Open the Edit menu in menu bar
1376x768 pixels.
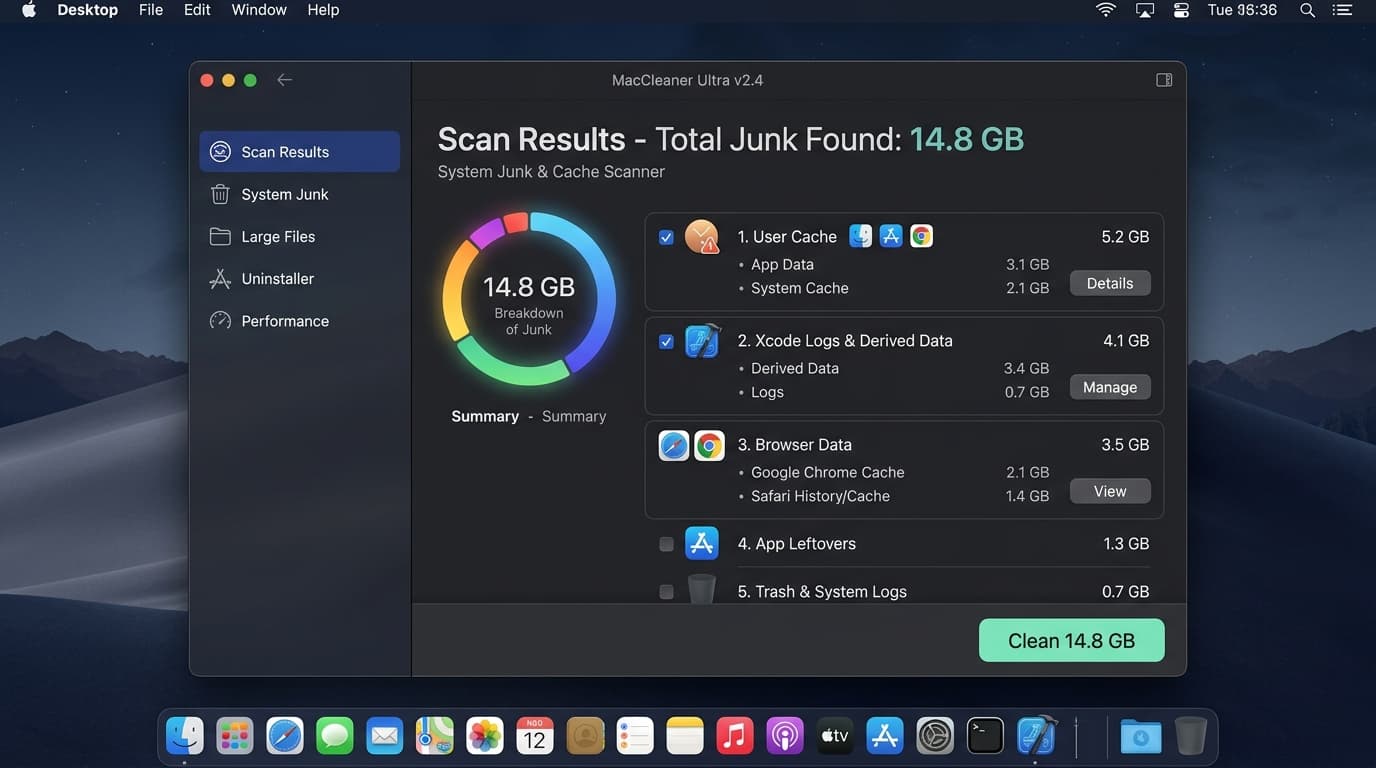point(197,10)
